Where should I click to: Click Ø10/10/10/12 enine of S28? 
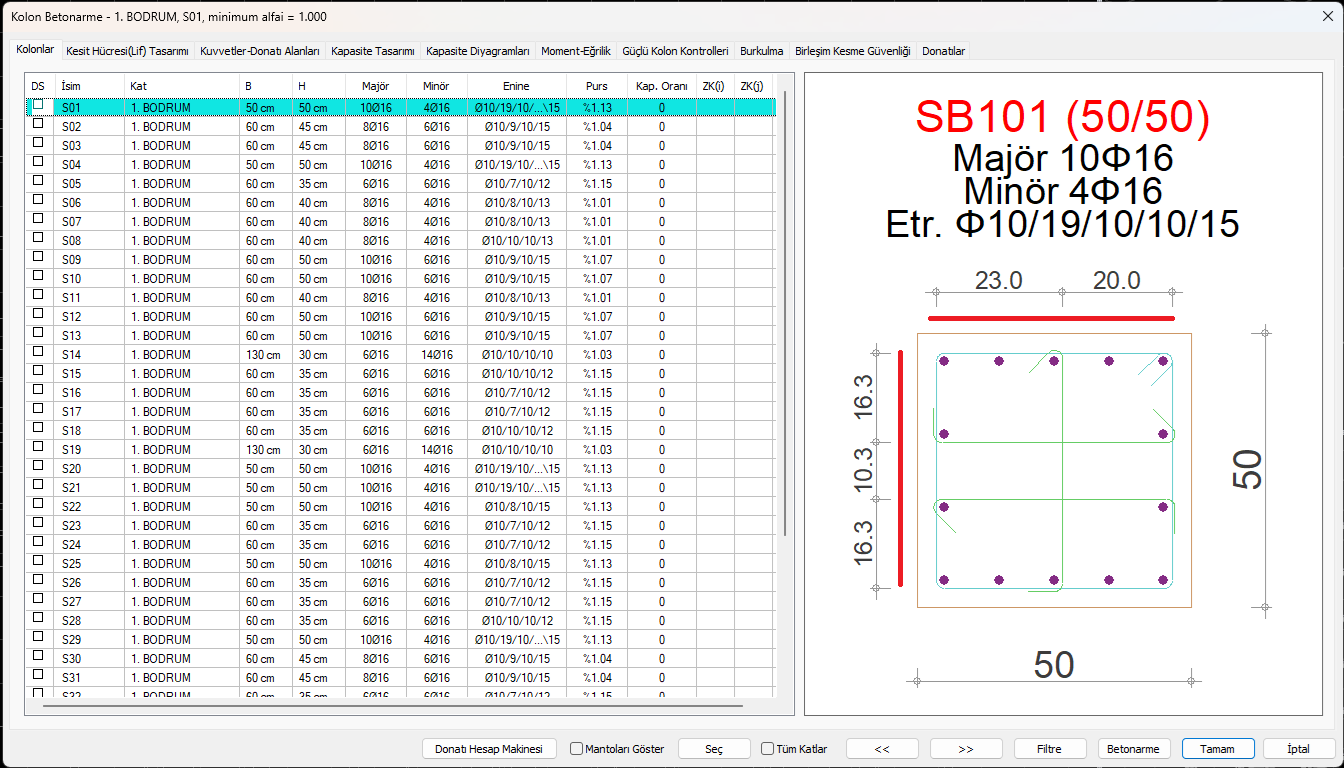tap(517, 620)
